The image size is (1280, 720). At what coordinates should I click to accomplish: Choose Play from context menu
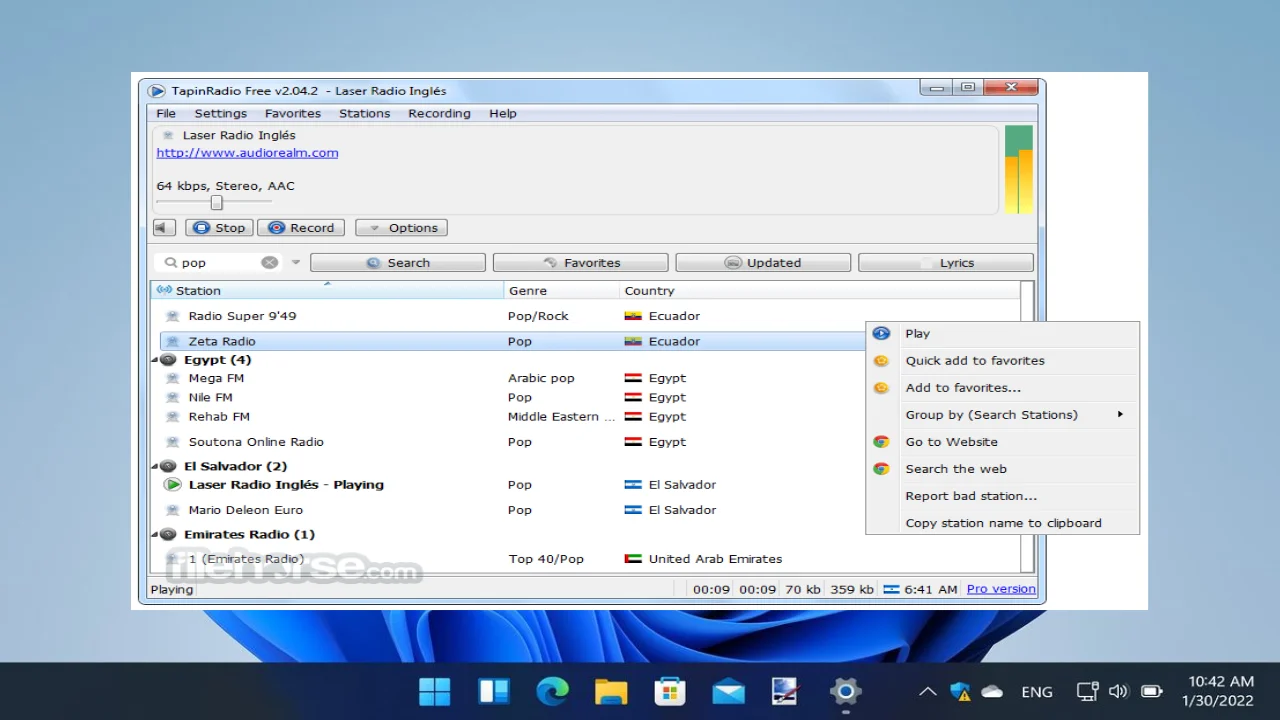[x=1002, y=334]
